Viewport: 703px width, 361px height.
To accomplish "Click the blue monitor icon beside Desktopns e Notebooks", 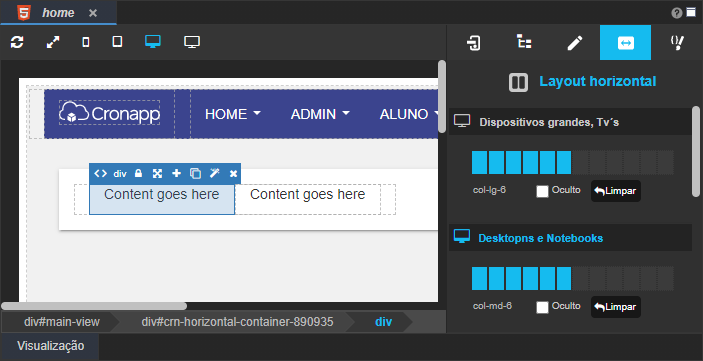I will 462,236.
